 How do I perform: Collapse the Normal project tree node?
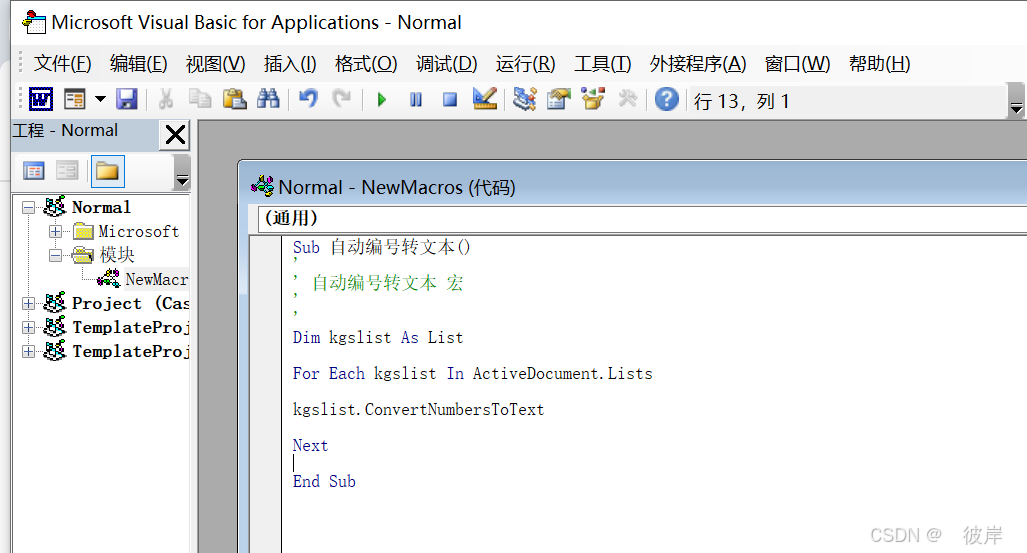[28, 208]
